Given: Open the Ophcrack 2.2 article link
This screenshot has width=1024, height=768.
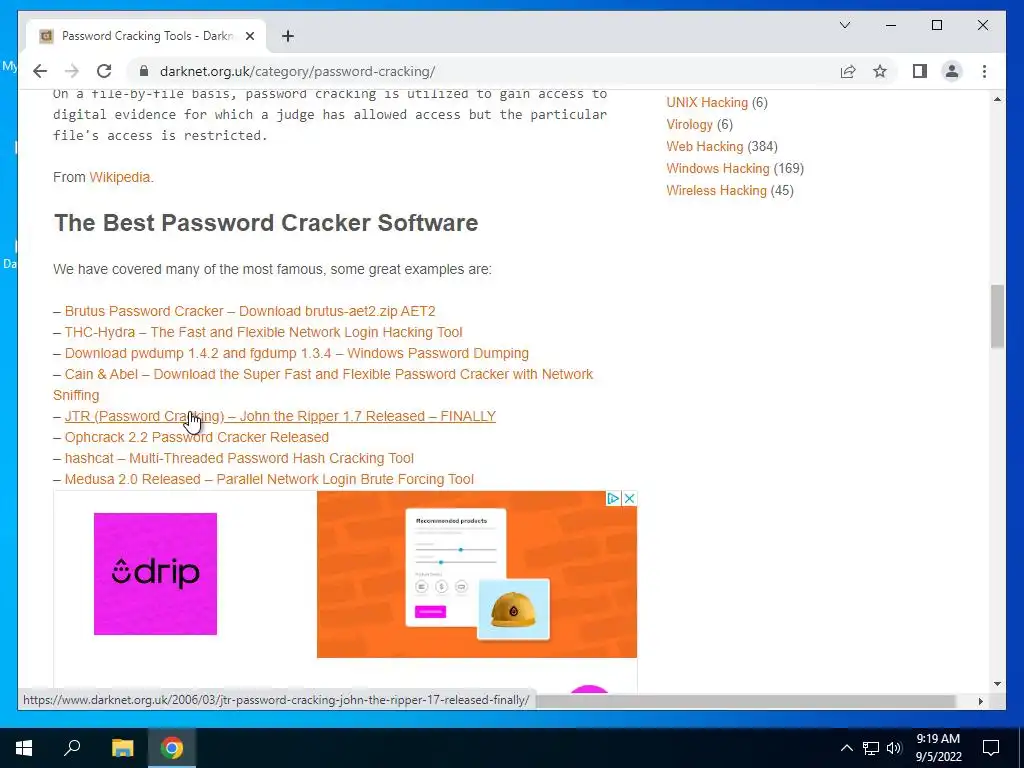Looking at the screenshot, I should click(x=197, y=438).
